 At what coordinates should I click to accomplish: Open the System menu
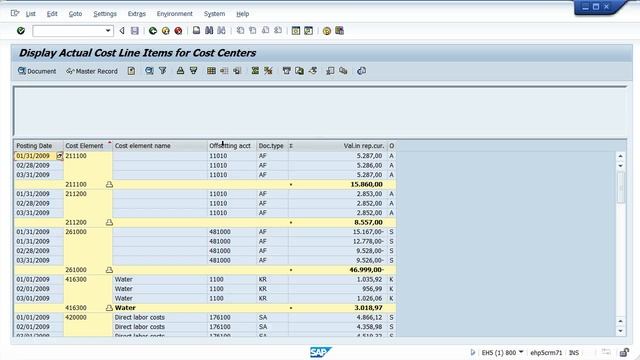coord(214,14)
